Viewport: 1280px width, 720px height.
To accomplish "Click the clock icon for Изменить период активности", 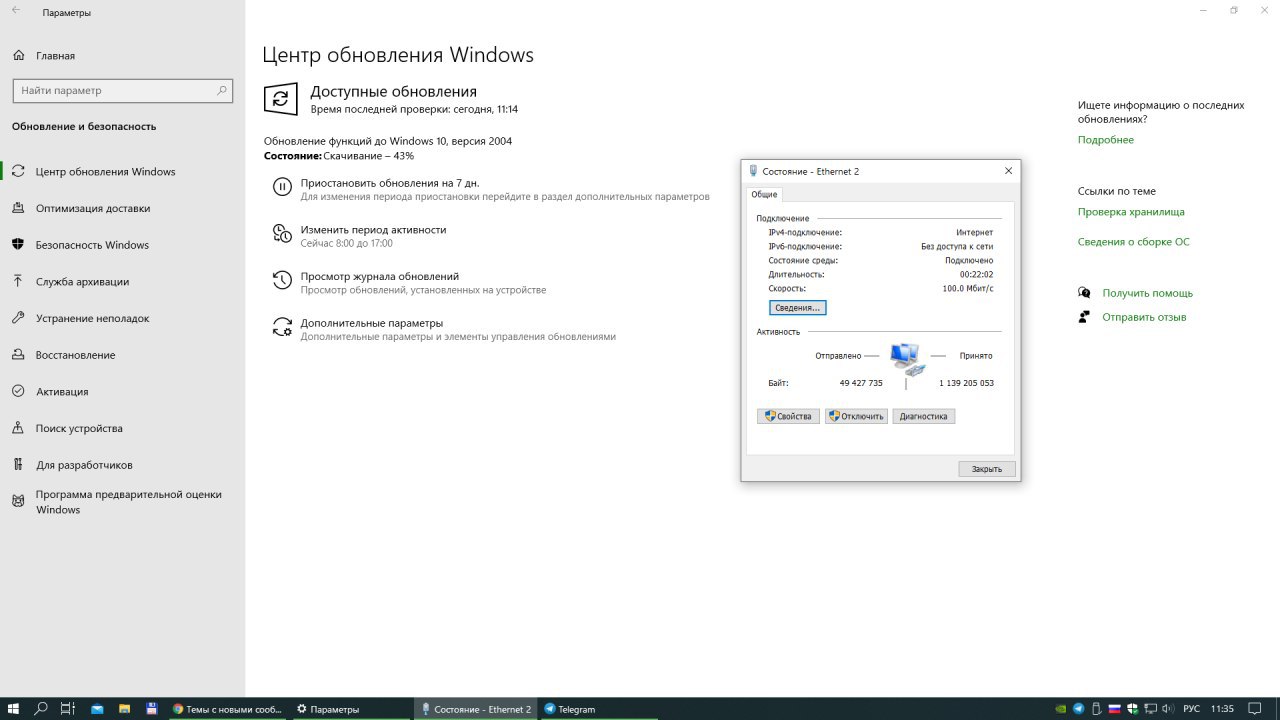I will pos(282,233).
